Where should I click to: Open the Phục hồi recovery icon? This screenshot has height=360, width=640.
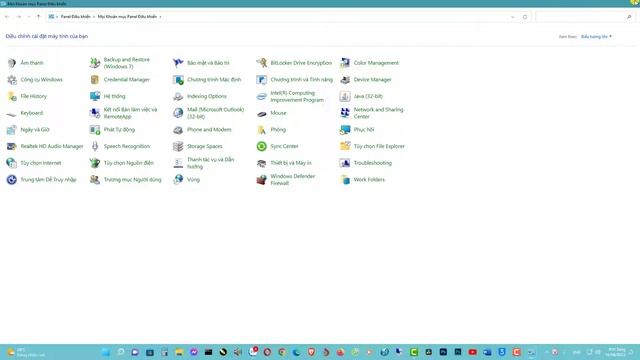[345, 130]
